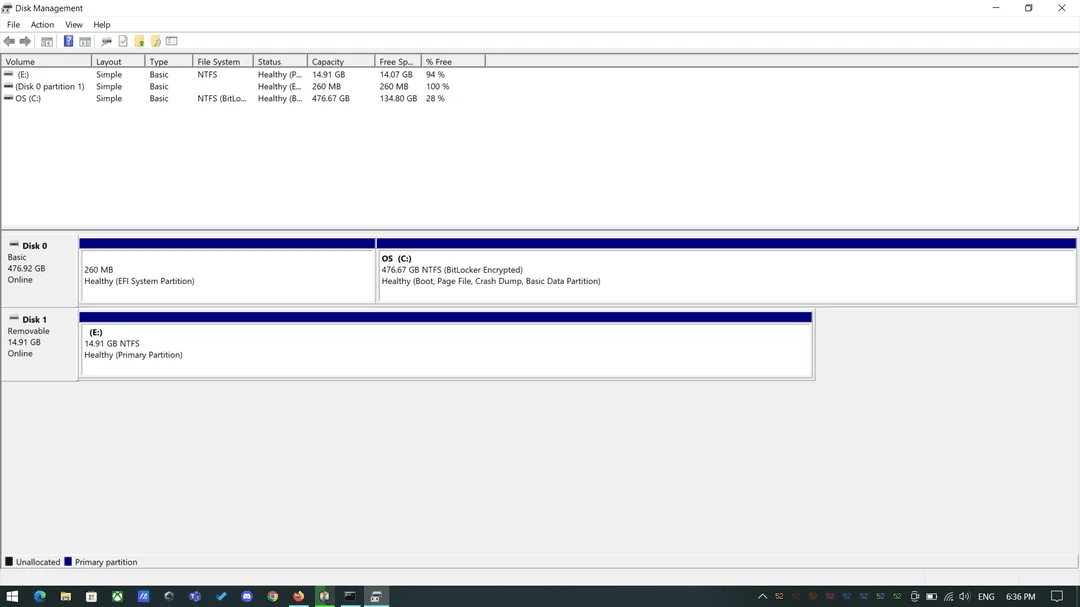Click the view settings list toolbar icon
1080x607 pixels.
(x=172, y=41)
